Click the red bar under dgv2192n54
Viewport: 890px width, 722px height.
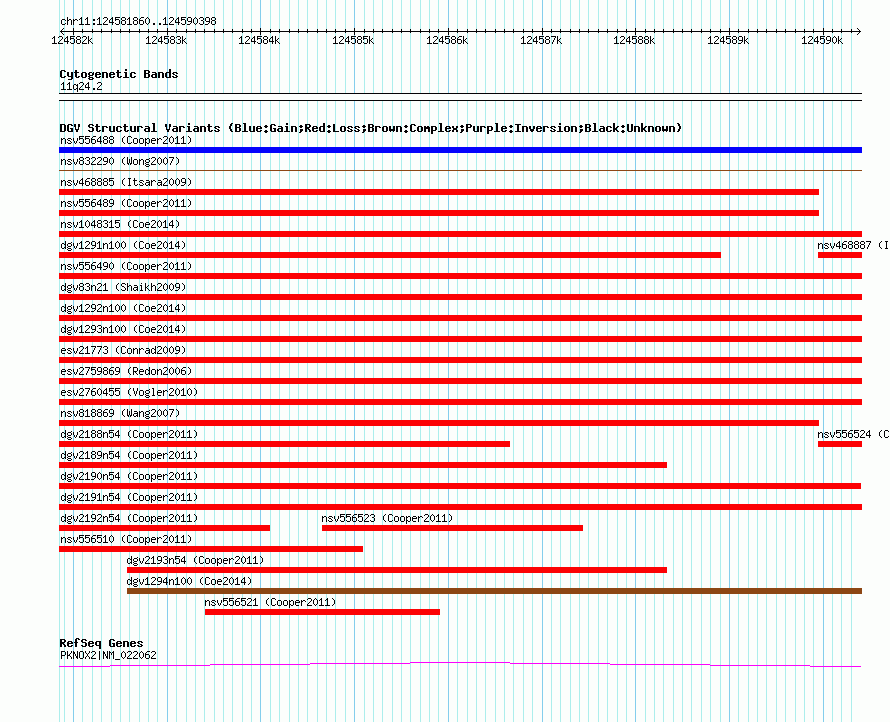pos(165,528)
